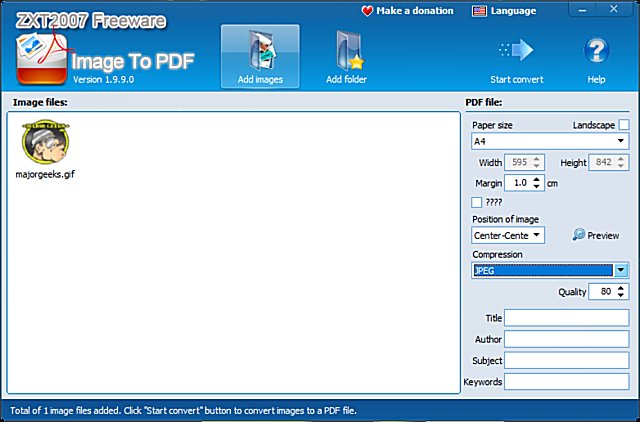
Task: Open Help via question mark icon
Action: (x=596, y=50)
